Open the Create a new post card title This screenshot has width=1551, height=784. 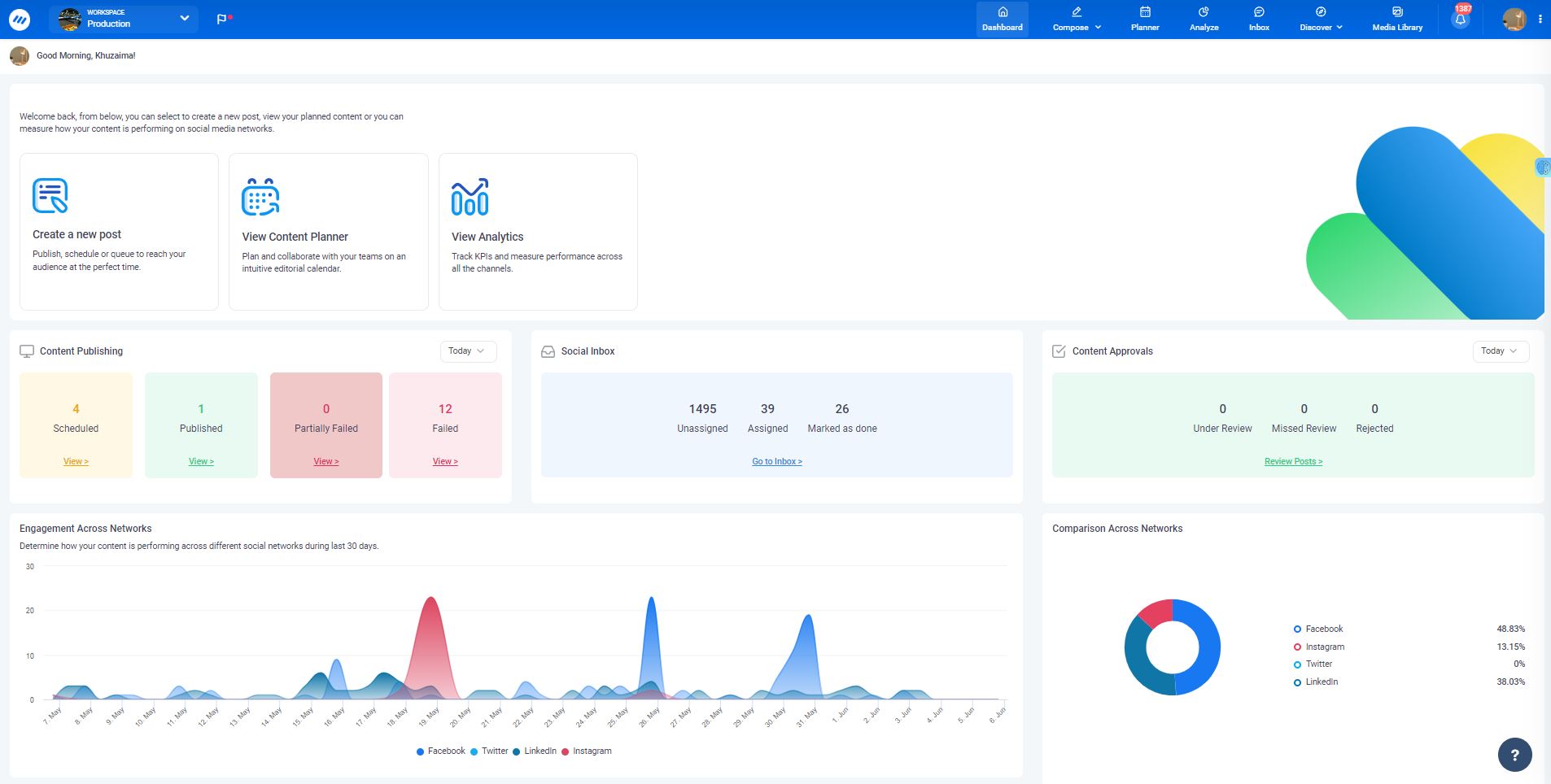click(x=76, y=234)
